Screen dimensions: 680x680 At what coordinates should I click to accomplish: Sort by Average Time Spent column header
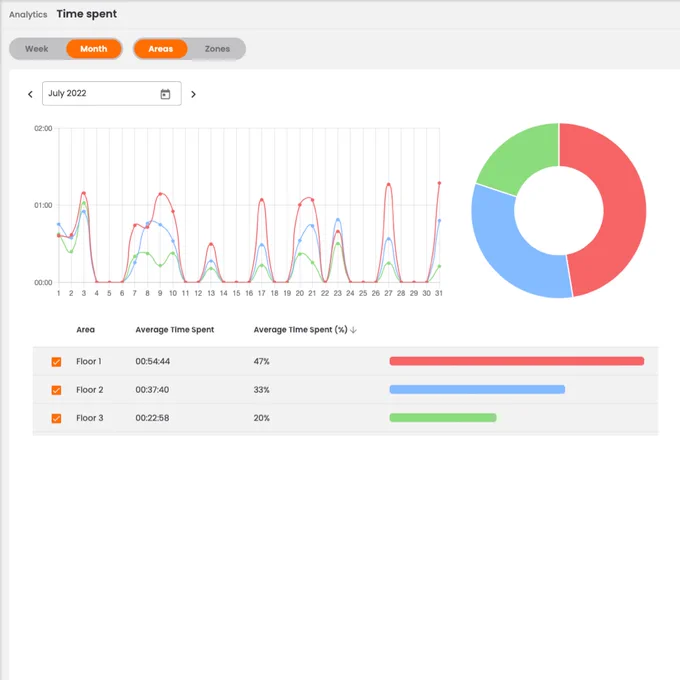tap(175, 330)
